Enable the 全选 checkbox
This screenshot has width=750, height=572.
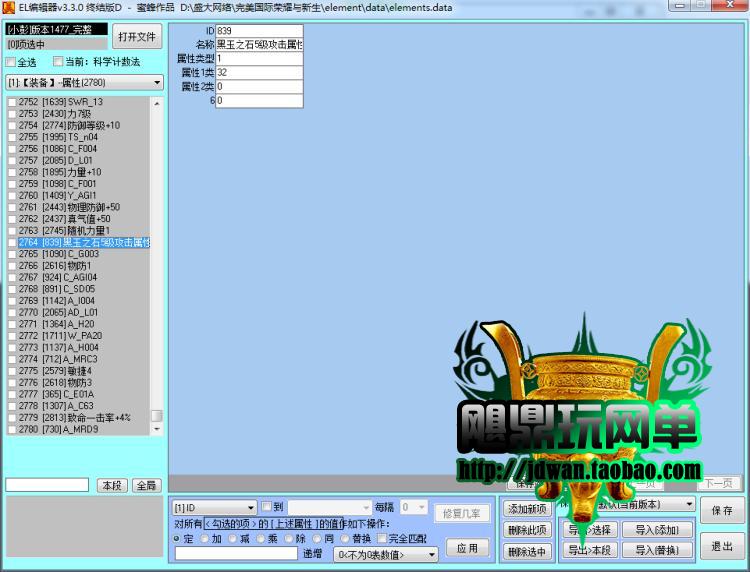(x=12, y=62)
